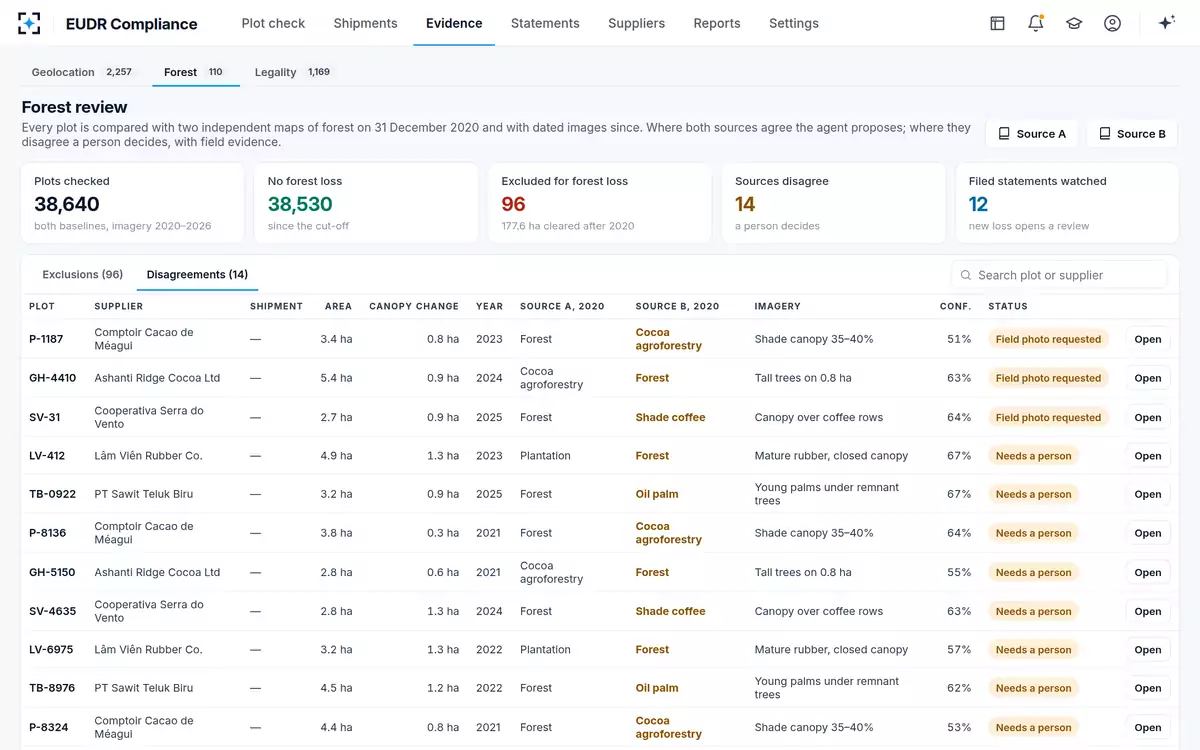1200x750 pixels.
Task: Sort by the YEAR column header
Action: click(x=489, y=306)
